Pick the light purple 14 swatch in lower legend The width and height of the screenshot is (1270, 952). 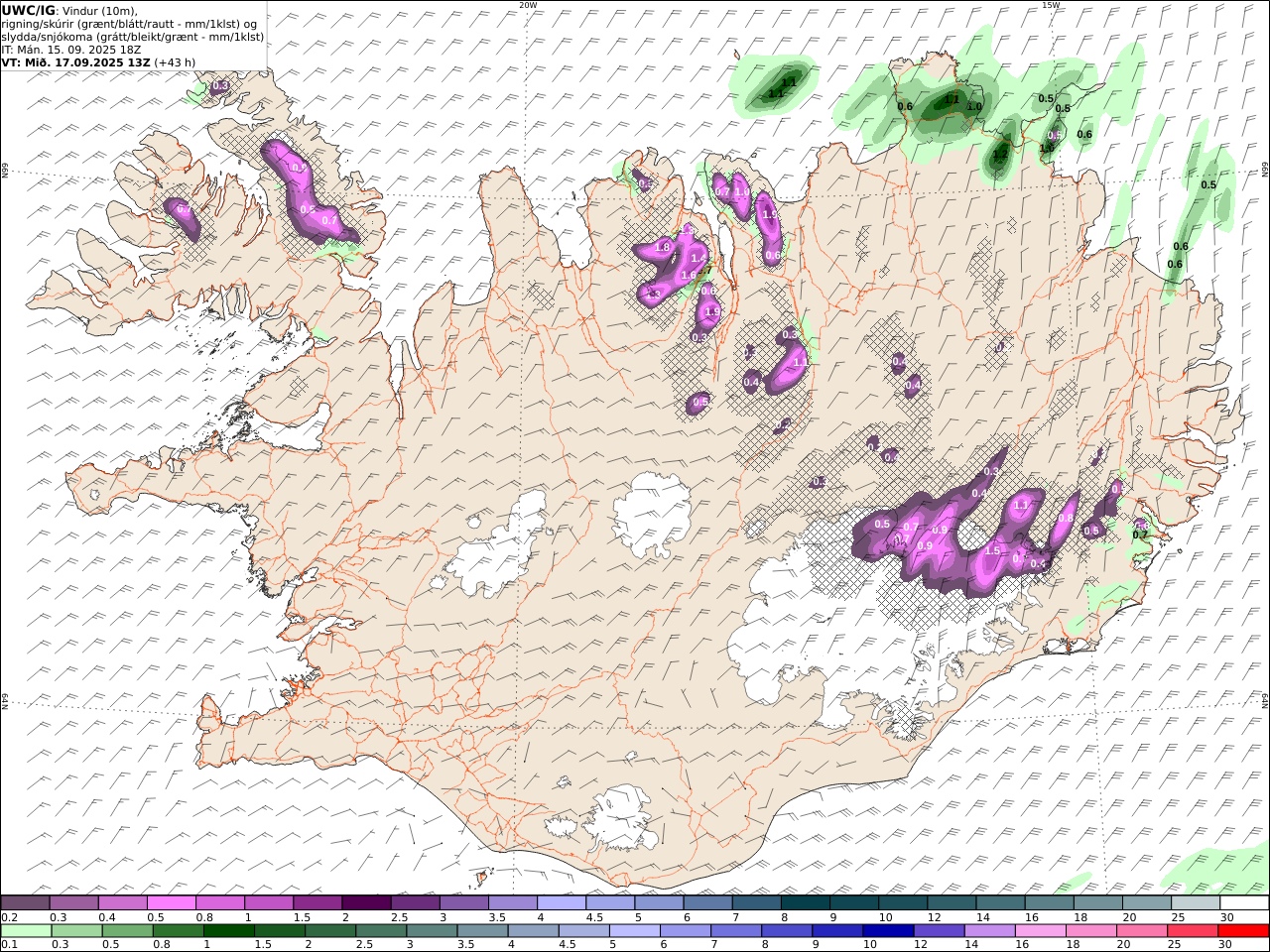click(x=989, y=931)
